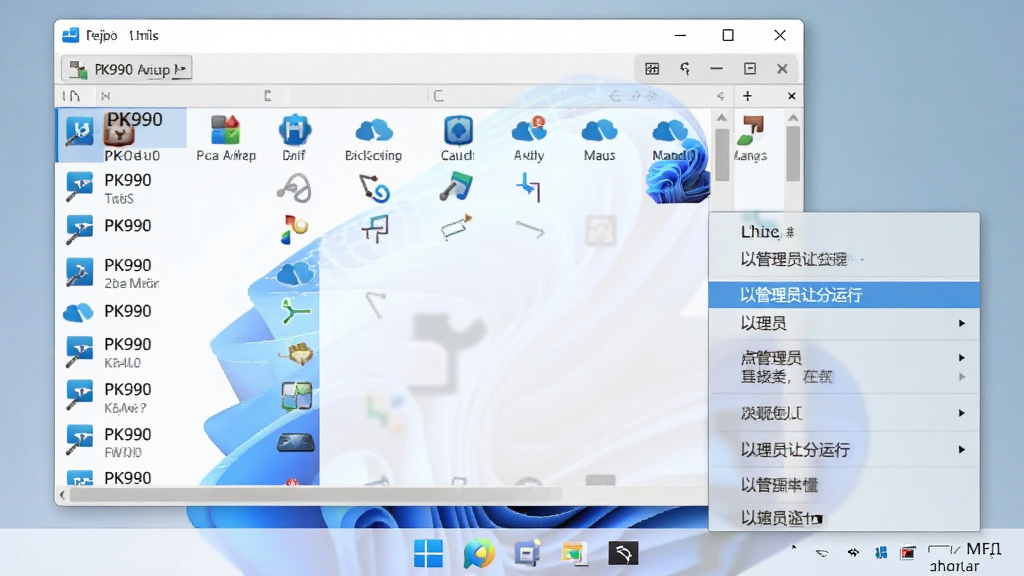The image size is (1024, 576).
Task: Select the basket icon in icon column
Action: 296,353
